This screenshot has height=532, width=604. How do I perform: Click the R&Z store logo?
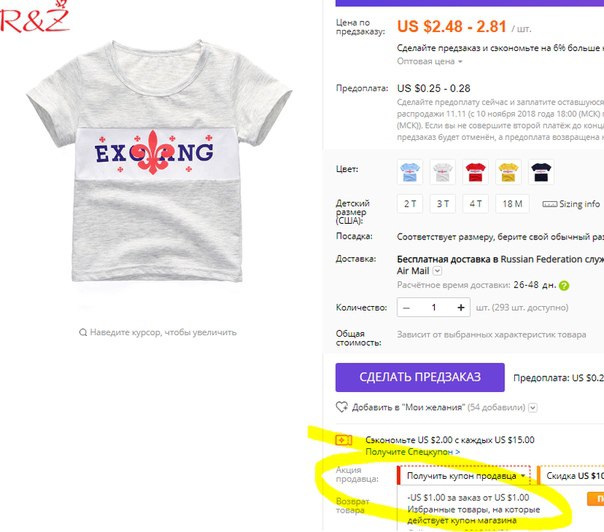point(35,17)
